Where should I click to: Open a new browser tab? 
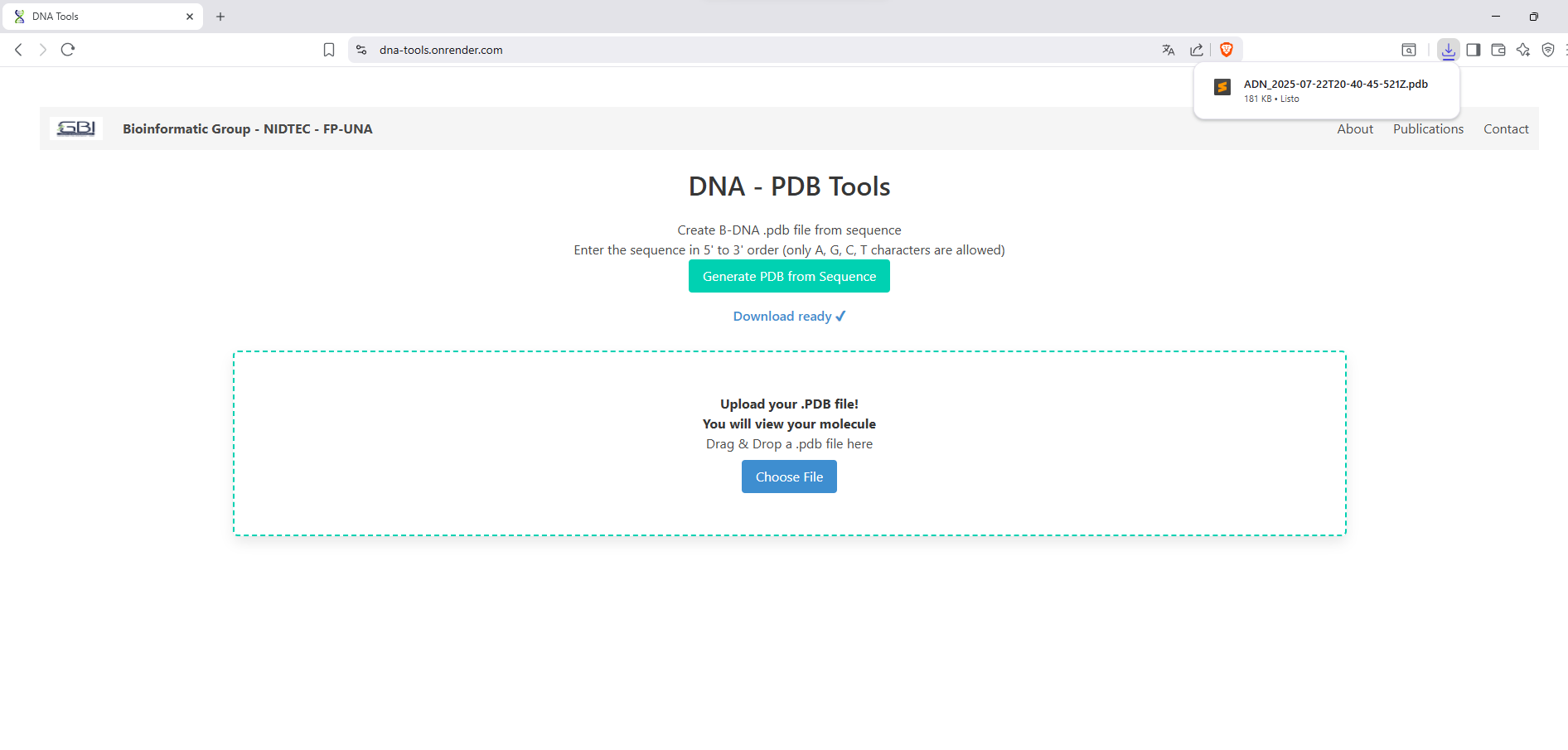(220, 17)
